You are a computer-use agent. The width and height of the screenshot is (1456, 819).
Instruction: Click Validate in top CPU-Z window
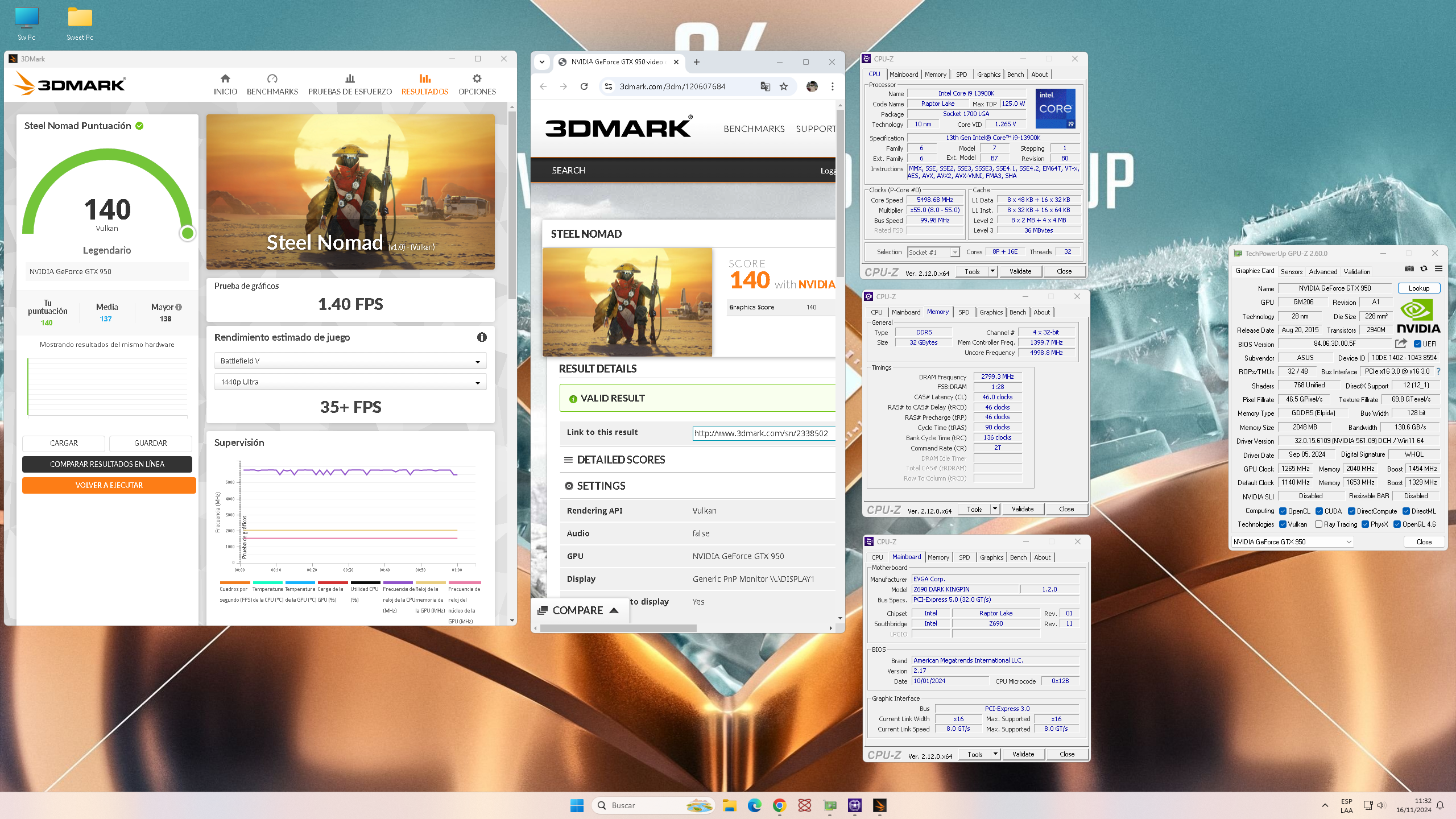pos(1020,271)
